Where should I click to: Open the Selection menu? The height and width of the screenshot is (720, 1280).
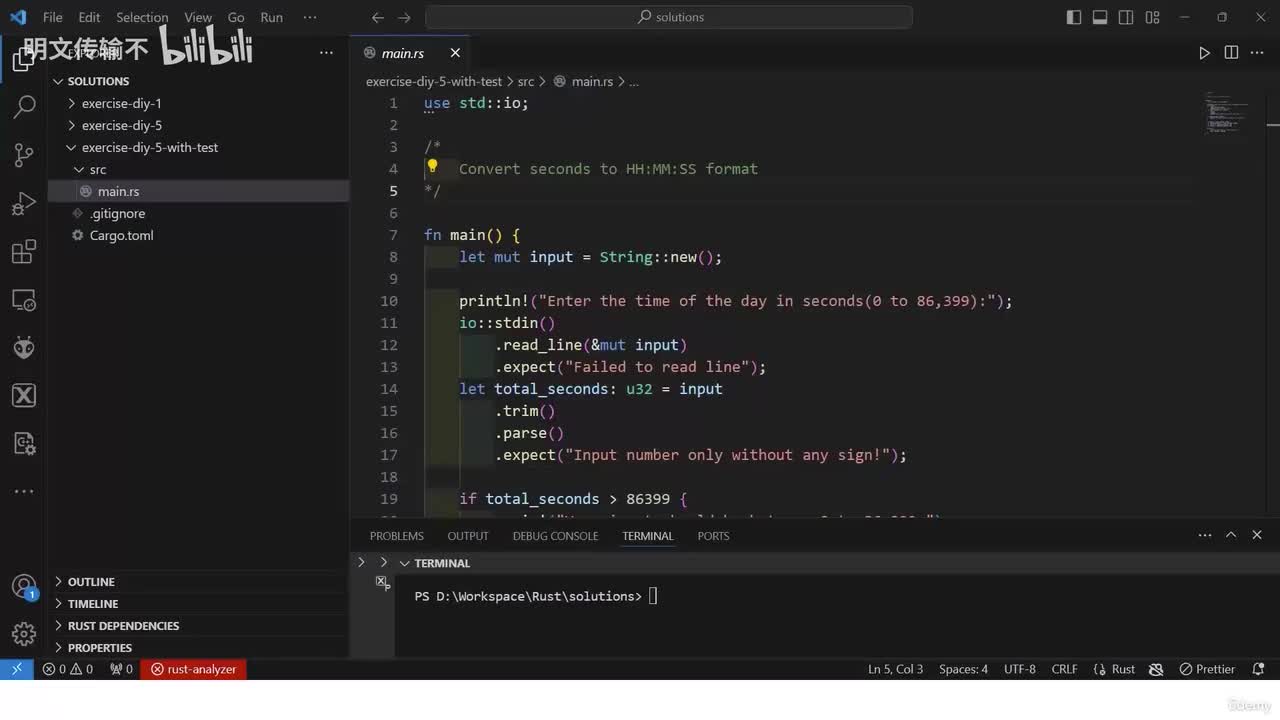coord(142,17)
